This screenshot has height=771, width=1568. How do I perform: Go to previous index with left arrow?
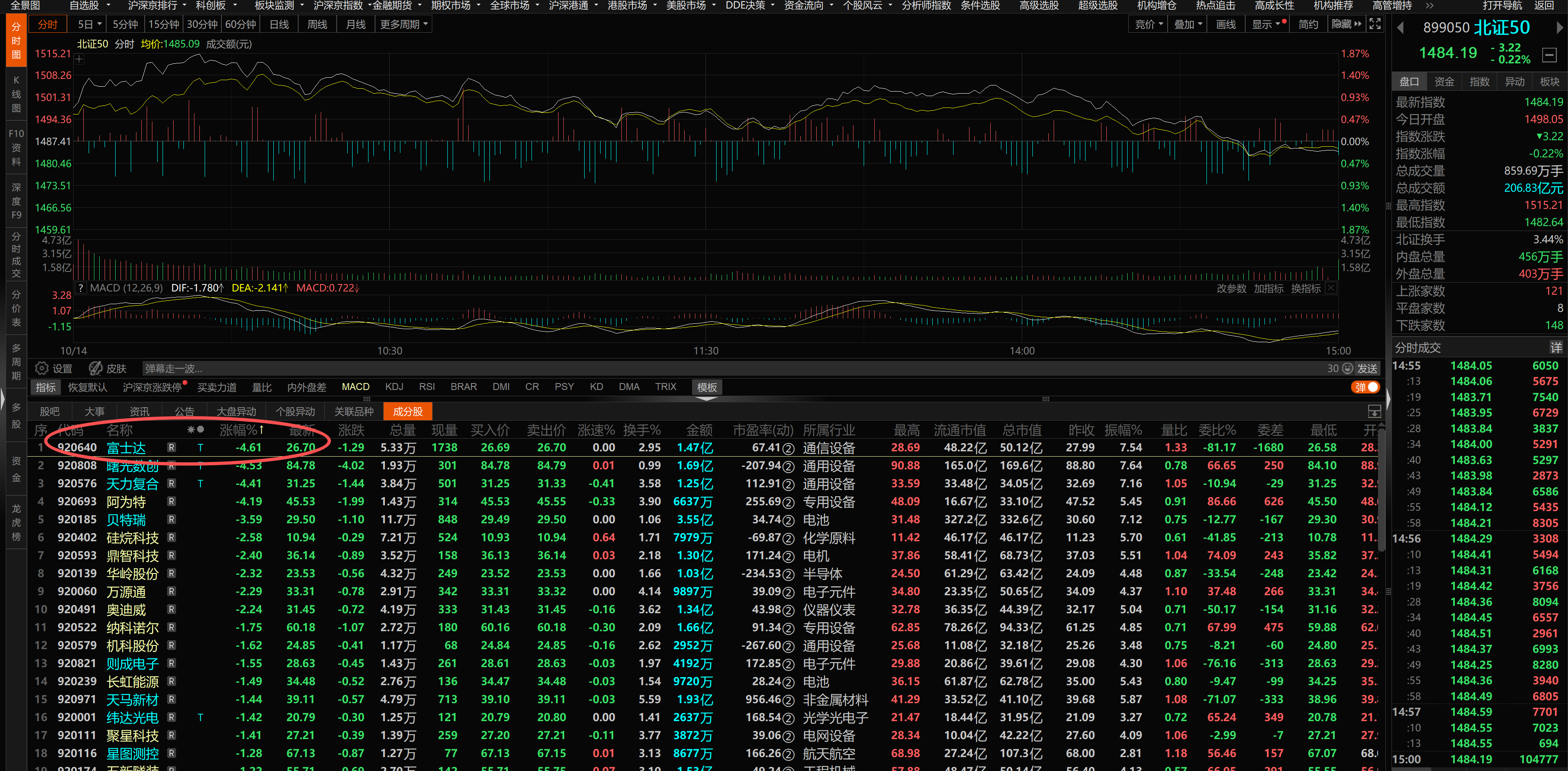pos(1400,28)
